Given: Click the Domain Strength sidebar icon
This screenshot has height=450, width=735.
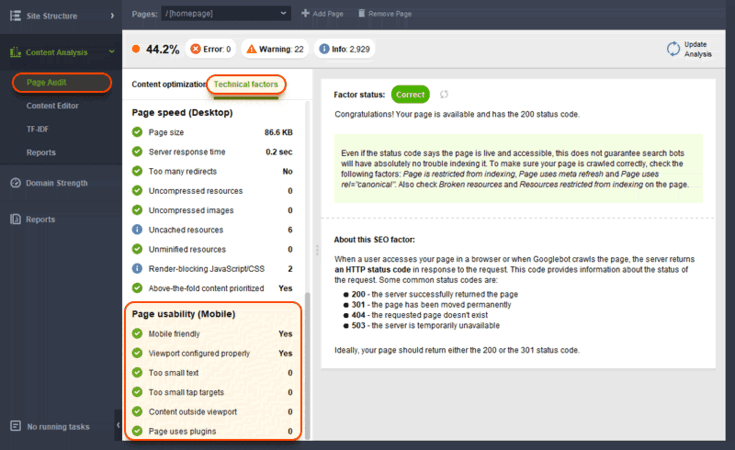Looking at the screenshot, I should pos(16,183).
